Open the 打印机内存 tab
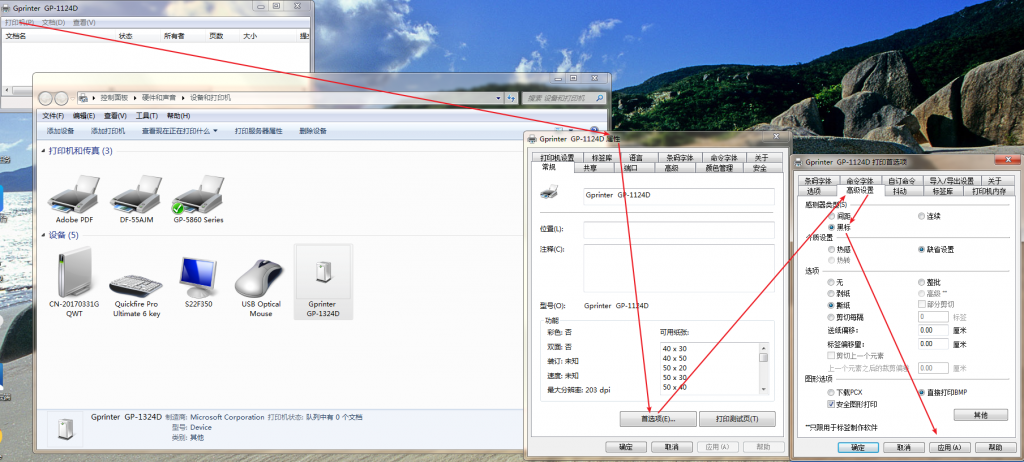1024x462 pixels. (x=988, y=191)
